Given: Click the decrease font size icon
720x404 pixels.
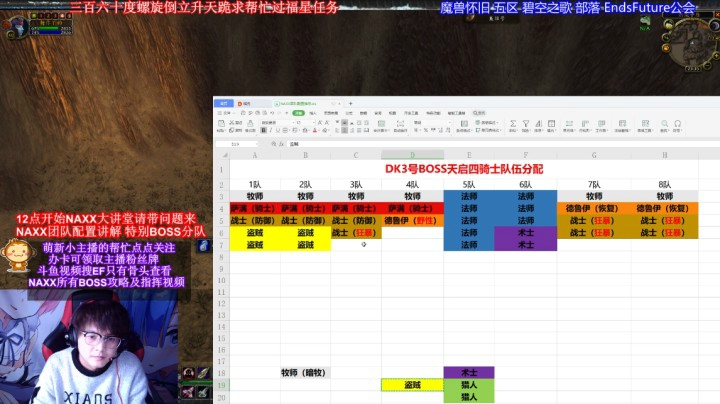Looking at the screenshot, I should (x=327, y=123).
